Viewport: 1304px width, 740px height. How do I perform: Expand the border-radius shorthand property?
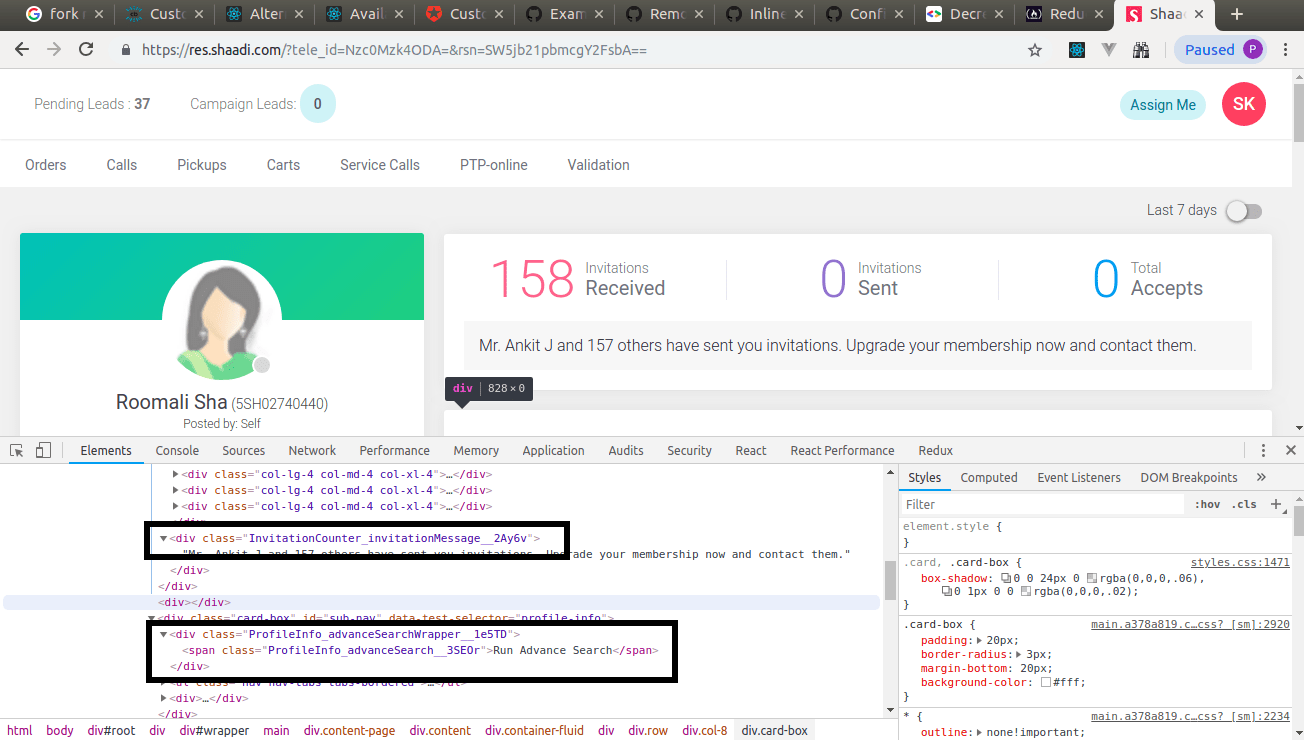pos(1019,654)
